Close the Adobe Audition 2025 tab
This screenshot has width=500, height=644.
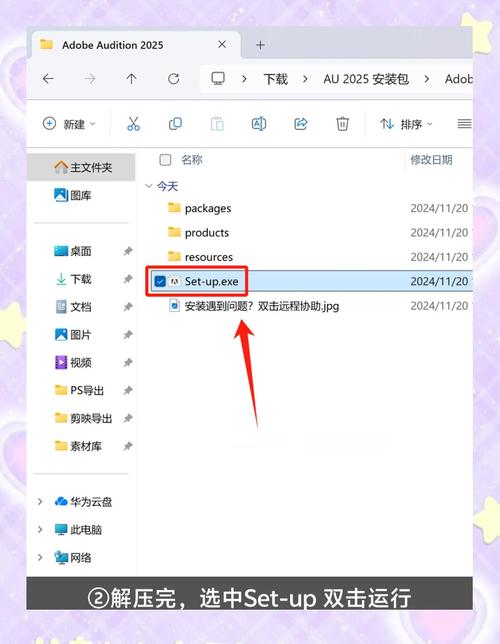click(x=222, y=44)
